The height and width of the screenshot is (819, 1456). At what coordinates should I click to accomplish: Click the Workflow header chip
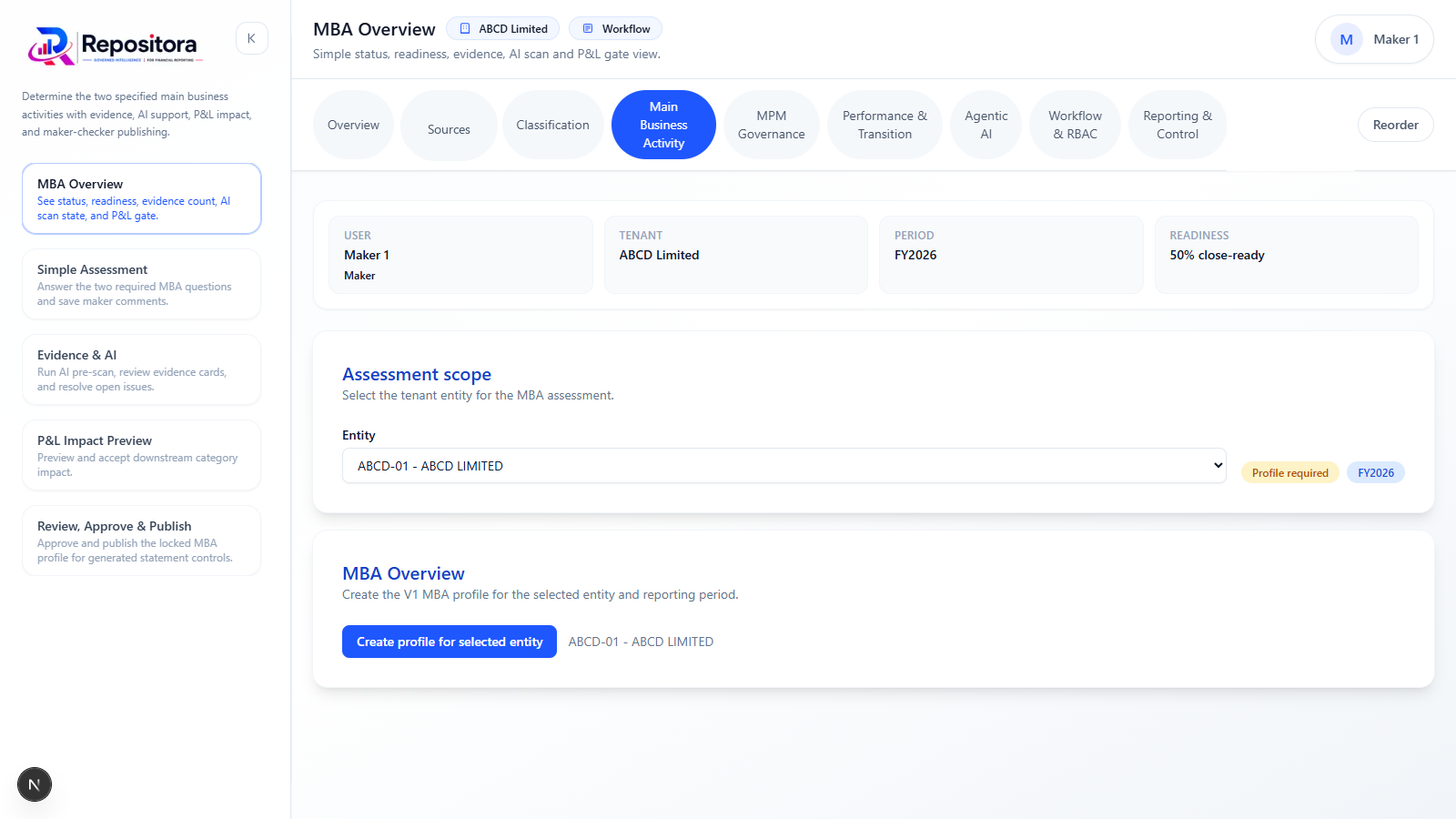click(x=615, y=29)
